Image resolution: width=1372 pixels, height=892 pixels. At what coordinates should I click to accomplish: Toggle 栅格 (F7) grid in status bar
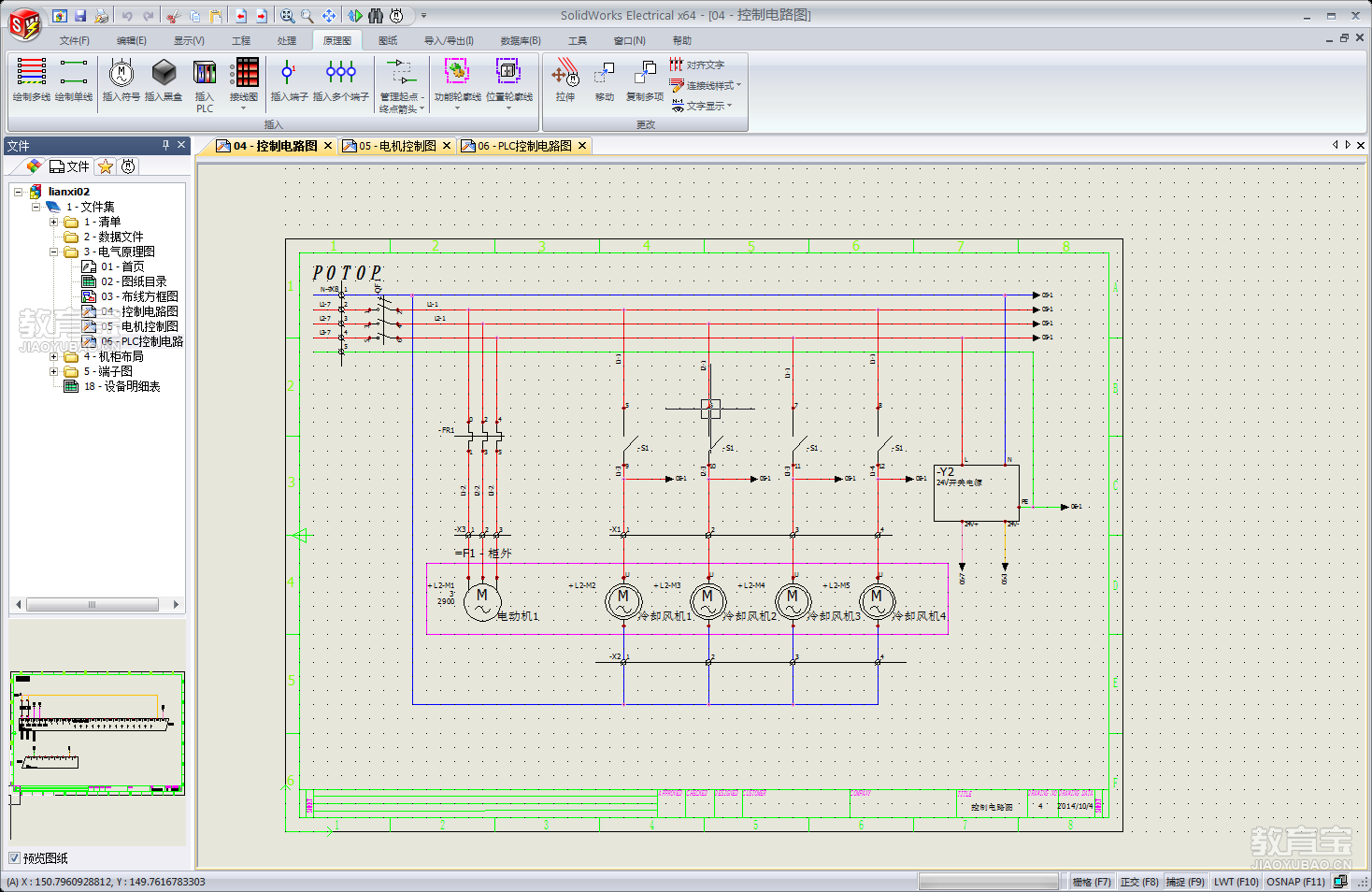pos(1091,882)
